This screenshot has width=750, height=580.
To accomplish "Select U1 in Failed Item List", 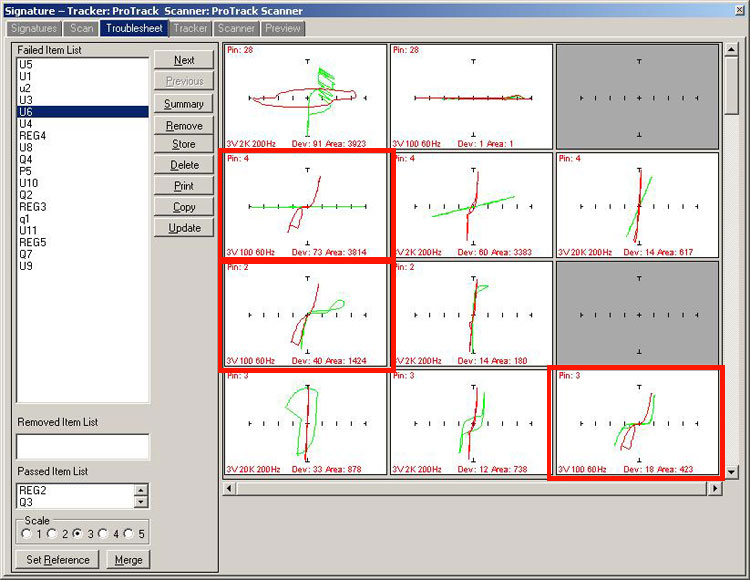I will pos(83,77).
